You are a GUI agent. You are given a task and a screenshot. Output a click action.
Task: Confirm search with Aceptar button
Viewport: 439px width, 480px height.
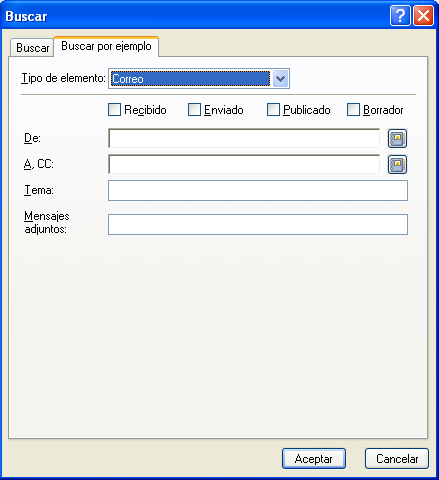(314, 459)
